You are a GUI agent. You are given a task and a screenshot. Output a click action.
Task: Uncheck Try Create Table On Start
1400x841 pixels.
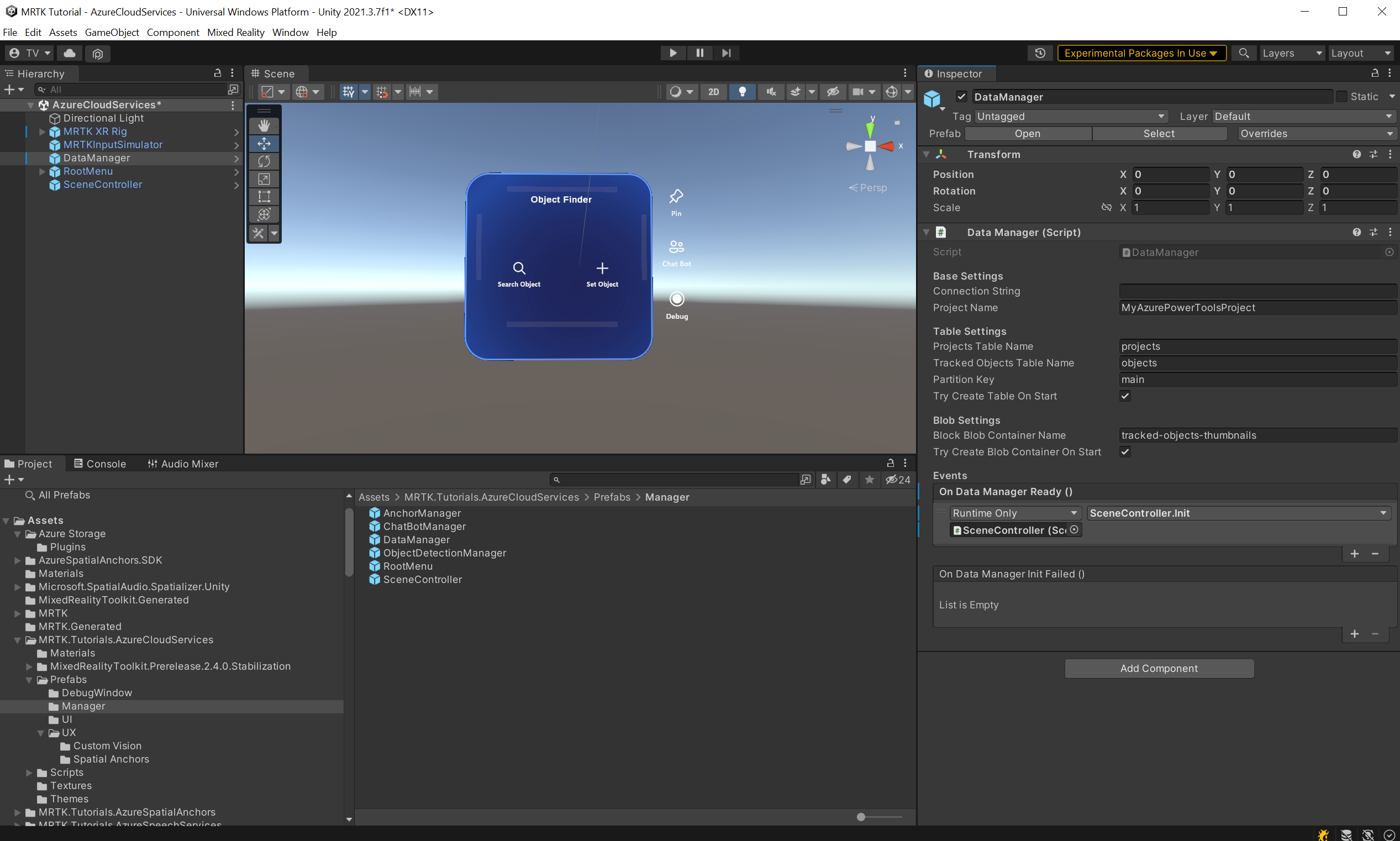coord(1125,396)
